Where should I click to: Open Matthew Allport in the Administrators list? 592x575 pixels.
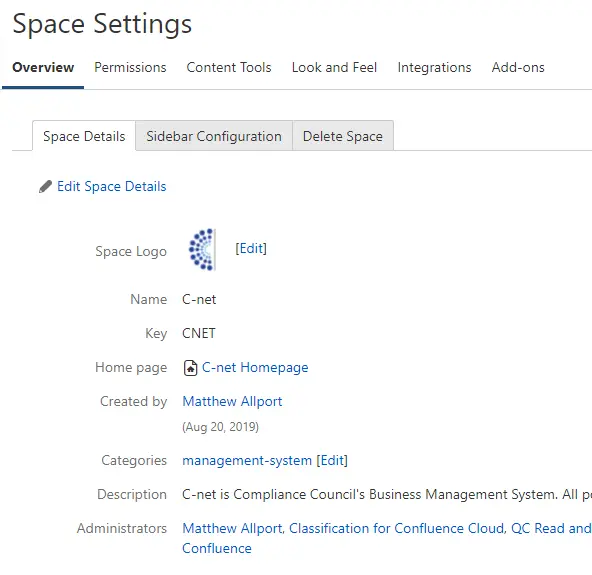[233, 528]
